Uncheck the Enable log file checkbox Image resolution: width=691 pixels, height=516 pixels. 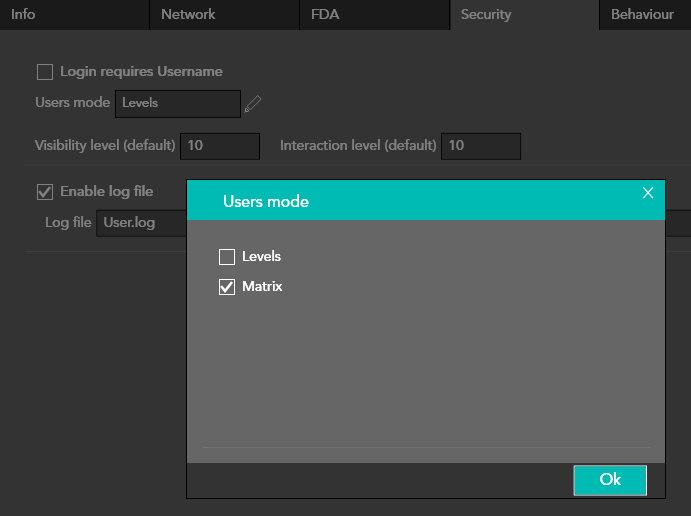coord(45,191)
